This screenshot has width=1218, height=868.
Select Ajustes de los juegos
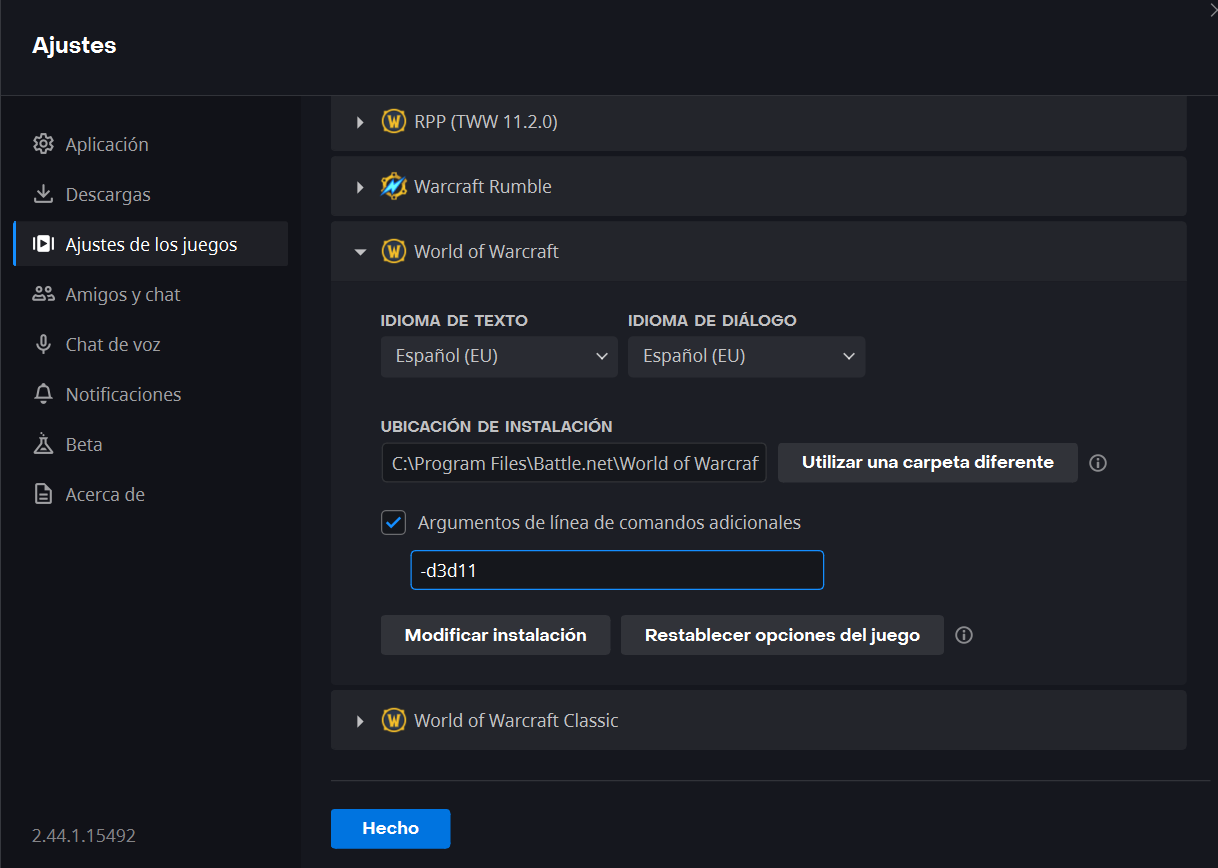click(150, 244)
